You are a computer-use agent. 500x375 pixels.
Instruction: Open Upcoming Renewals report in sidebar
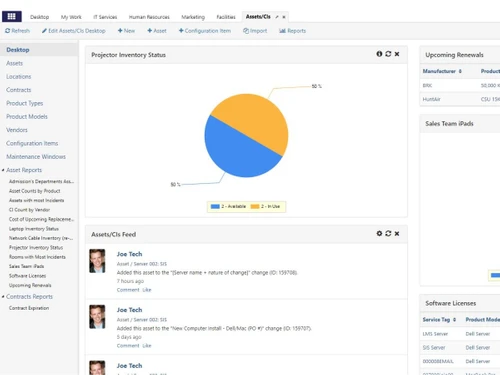(30, 285)
